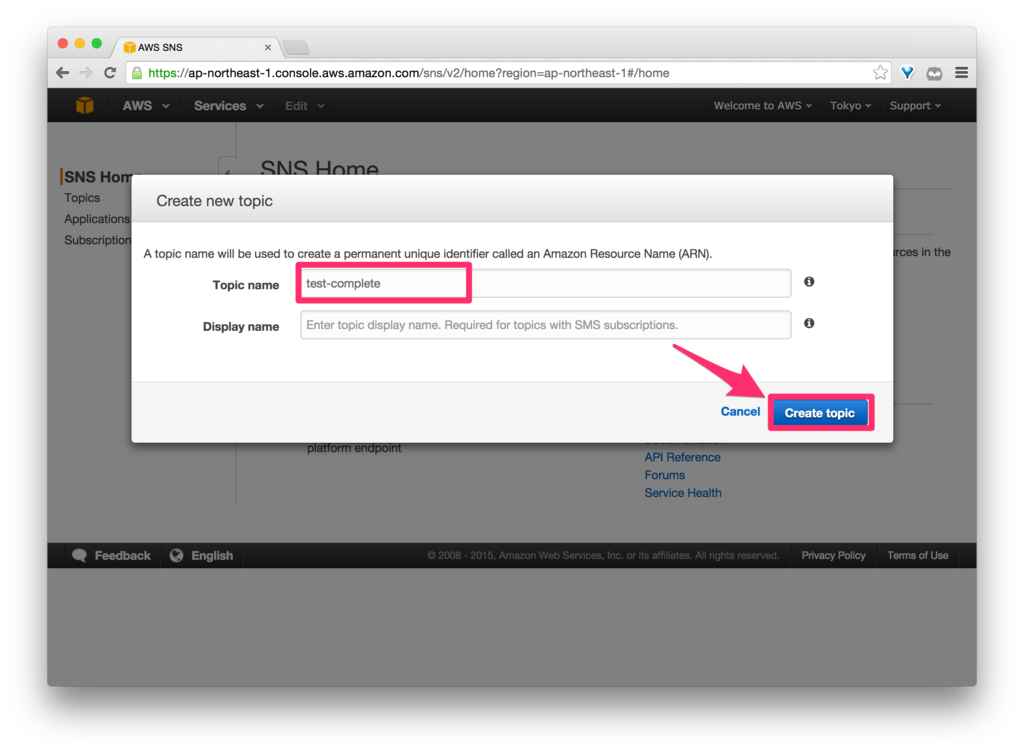Screen dimensions: 1024x754
Task: Open Applications in the sidebar
Action: (x=97, y=219)
